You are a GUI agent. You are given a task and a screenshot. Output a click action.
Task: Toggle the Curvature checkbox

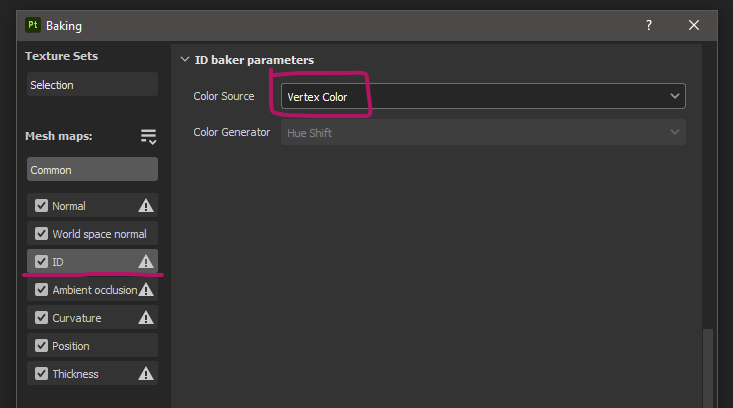[41, 318]
